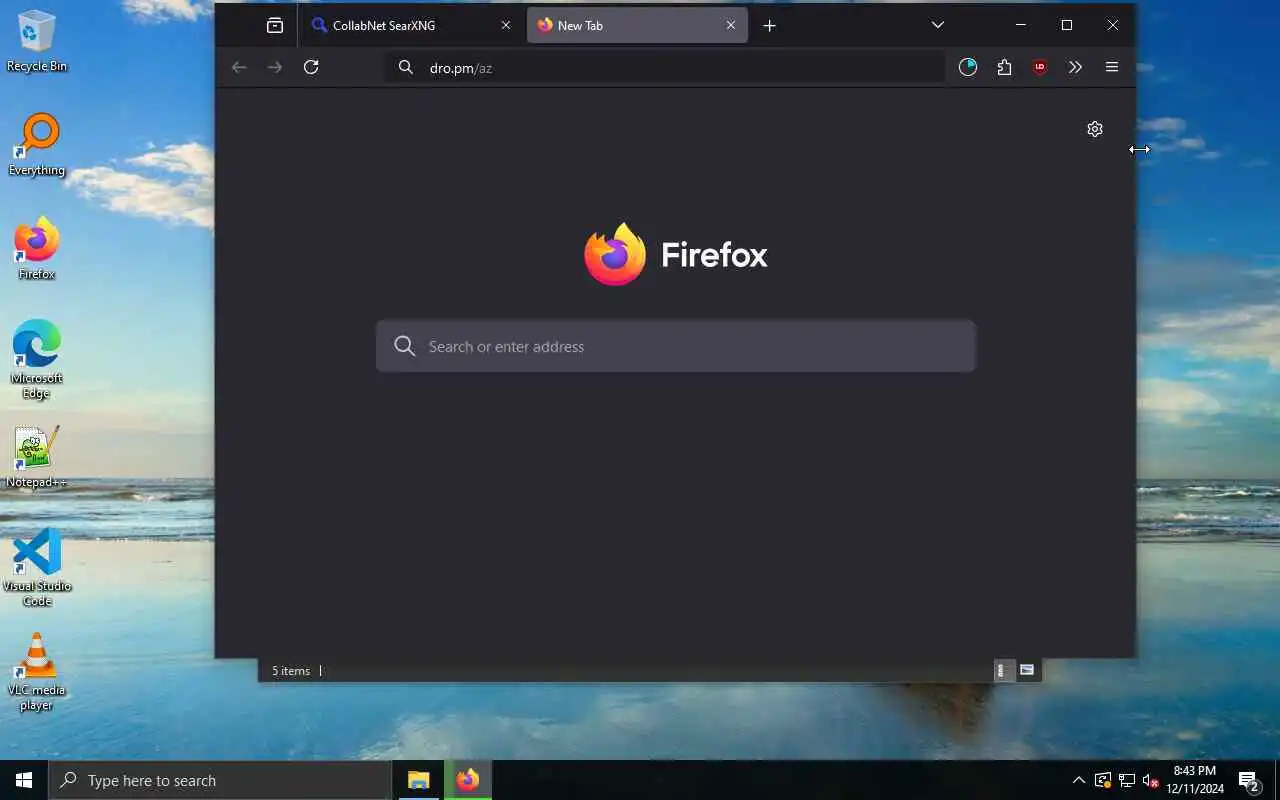Select the VLC media player desktop shortcut
1280x800 pixels.
pos(37,672)
